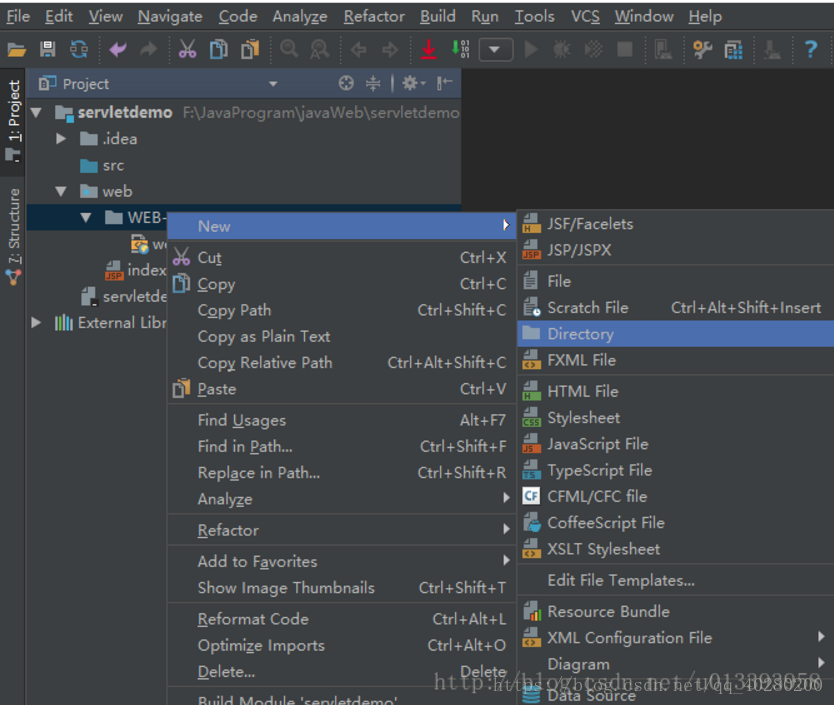Click the Paste toolbar icon
Image resolution: width=834 pixels, height=705 pixels.
tap(250, 49)
